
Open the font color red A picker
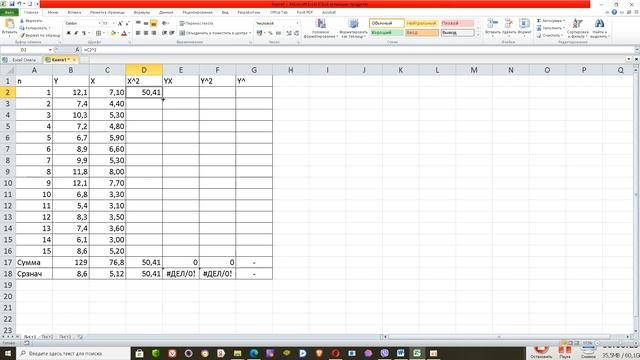coord(124,33)
